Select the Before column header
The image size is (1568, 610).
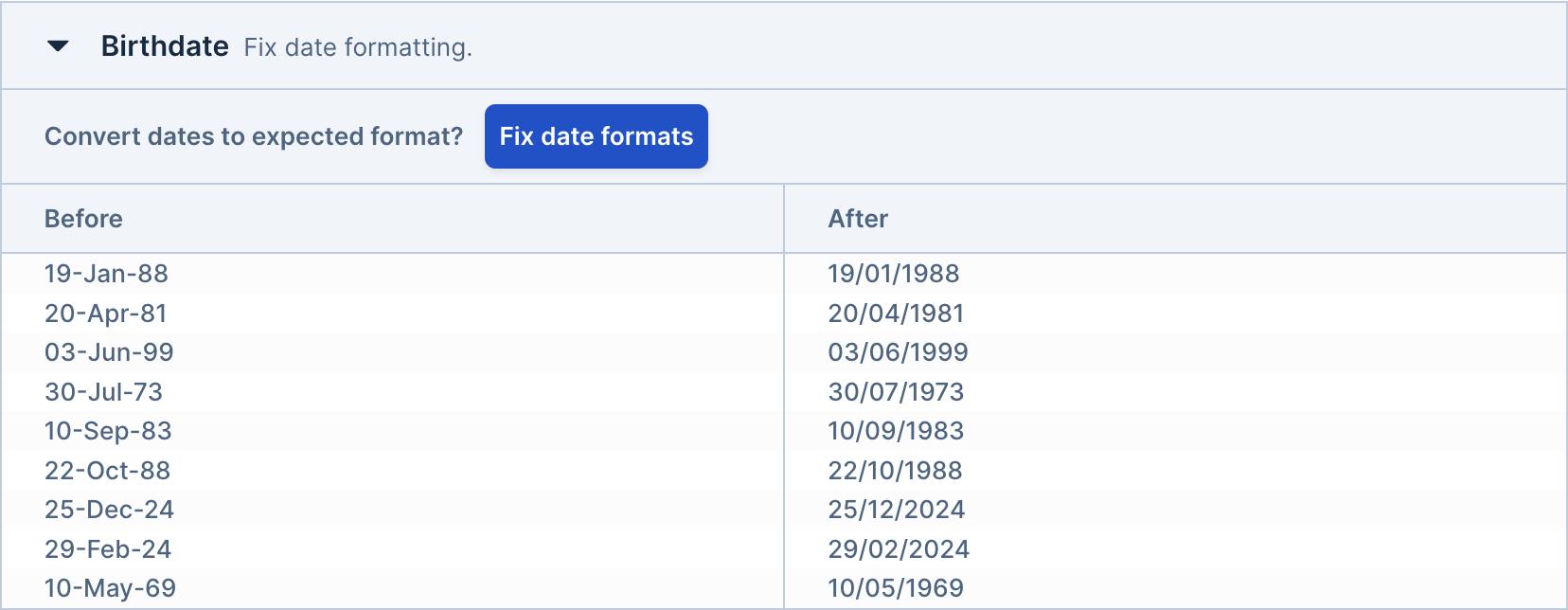83,218
